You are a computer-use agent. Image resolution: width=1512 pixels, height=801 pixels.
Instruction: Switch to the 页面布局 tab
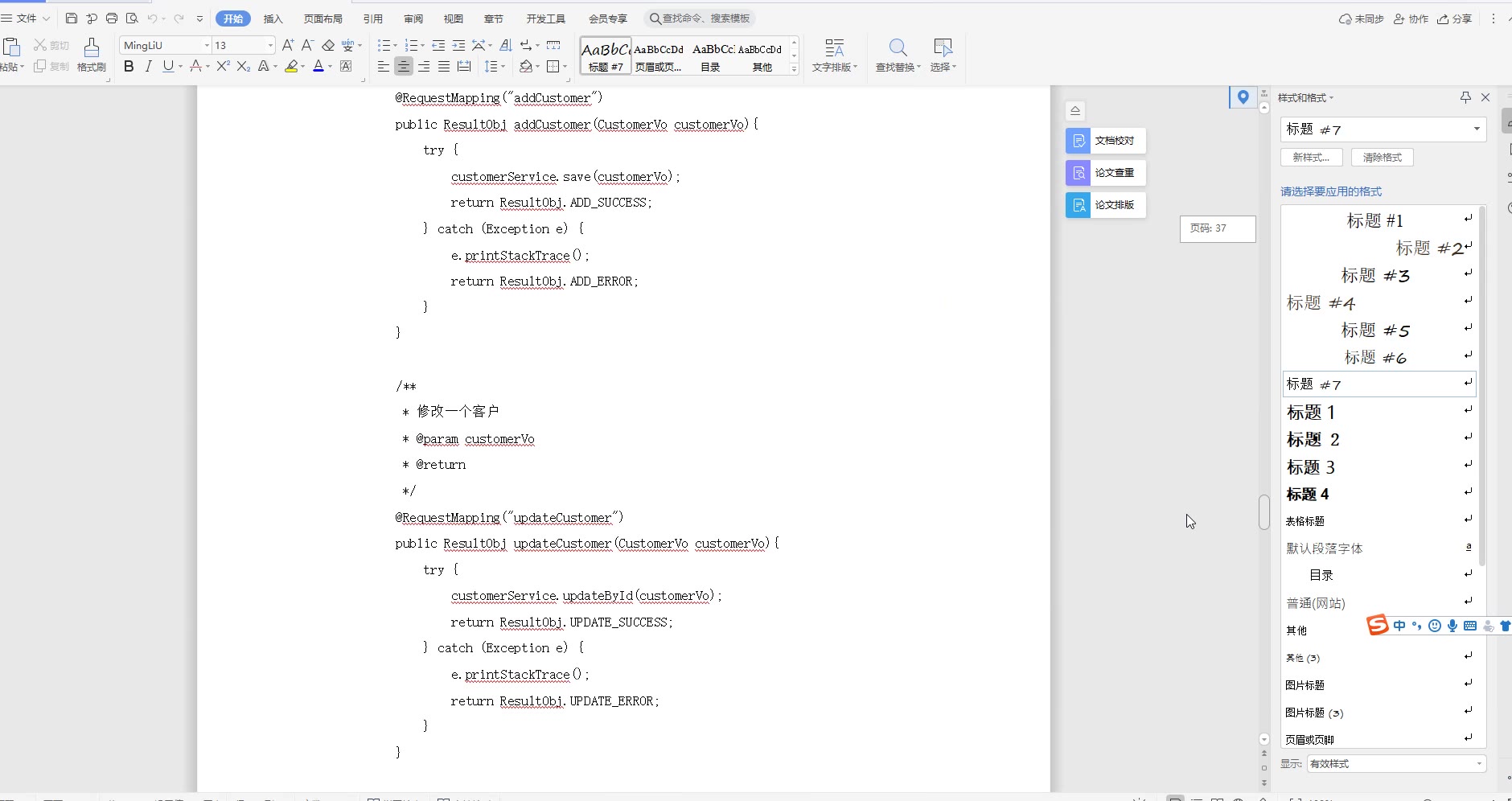tap(323, 18)
